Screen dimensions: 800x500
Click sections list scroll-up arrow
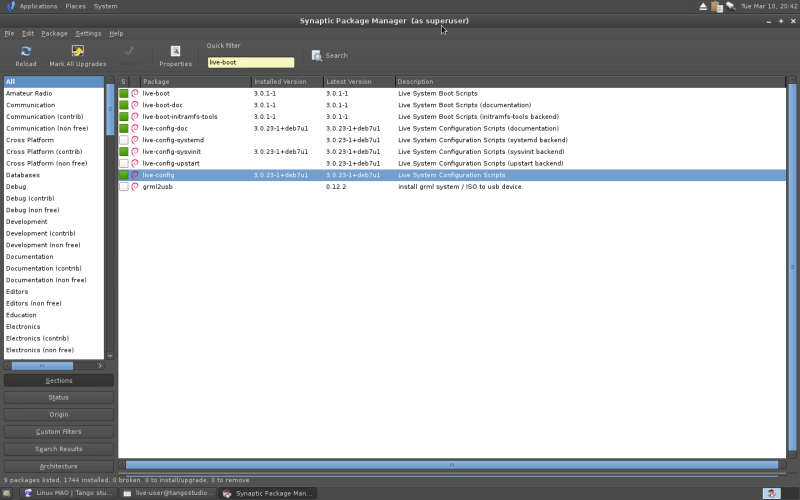[110, 80]
